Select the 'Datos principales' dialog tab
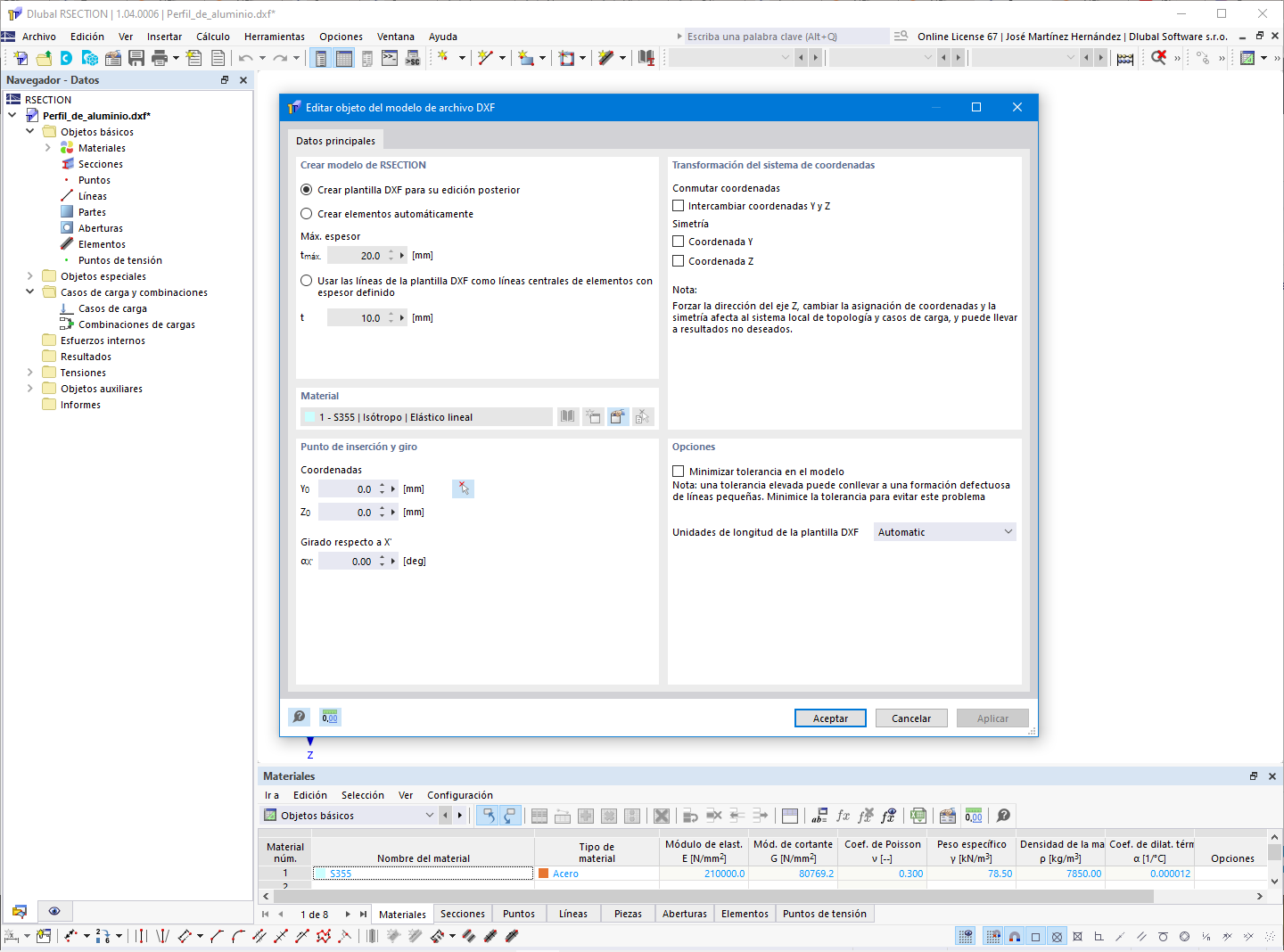The image size is (1284, 952). [x=336, y=141]
